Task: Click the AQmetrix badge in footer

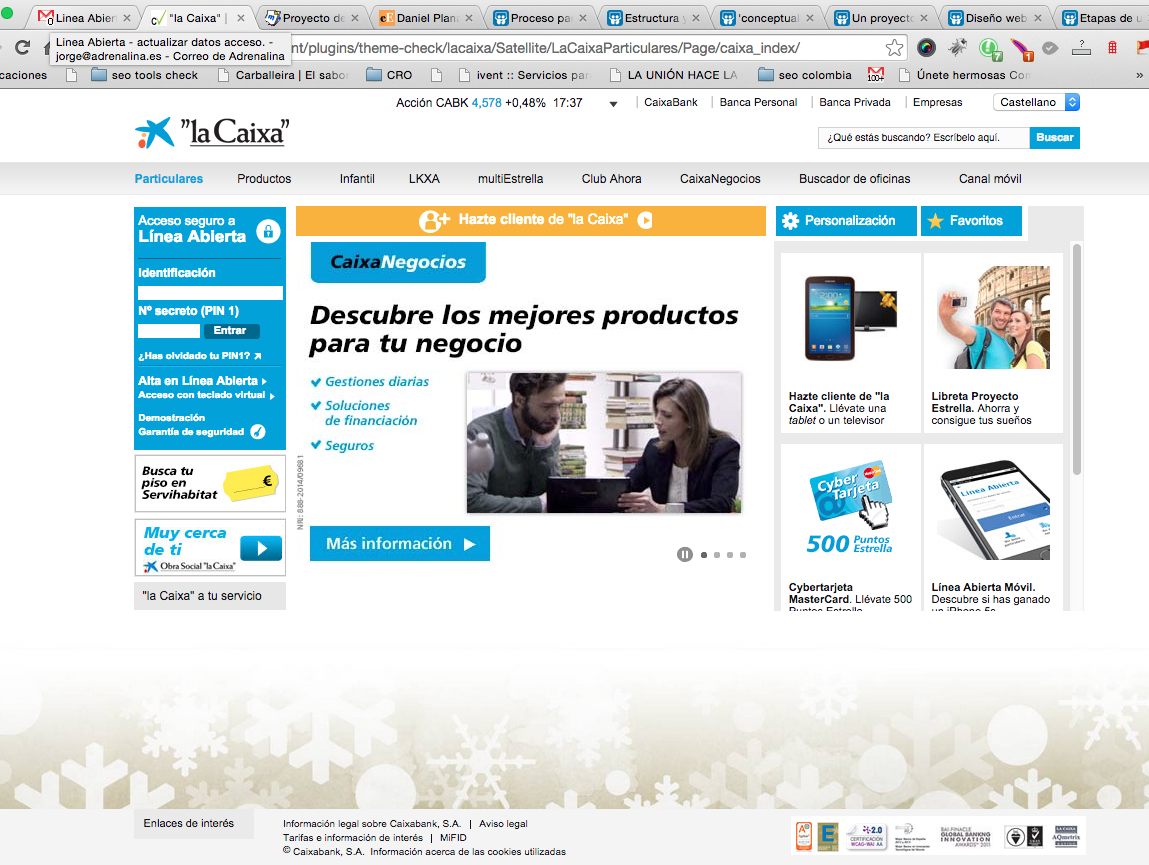Action: pos(1065,836)
